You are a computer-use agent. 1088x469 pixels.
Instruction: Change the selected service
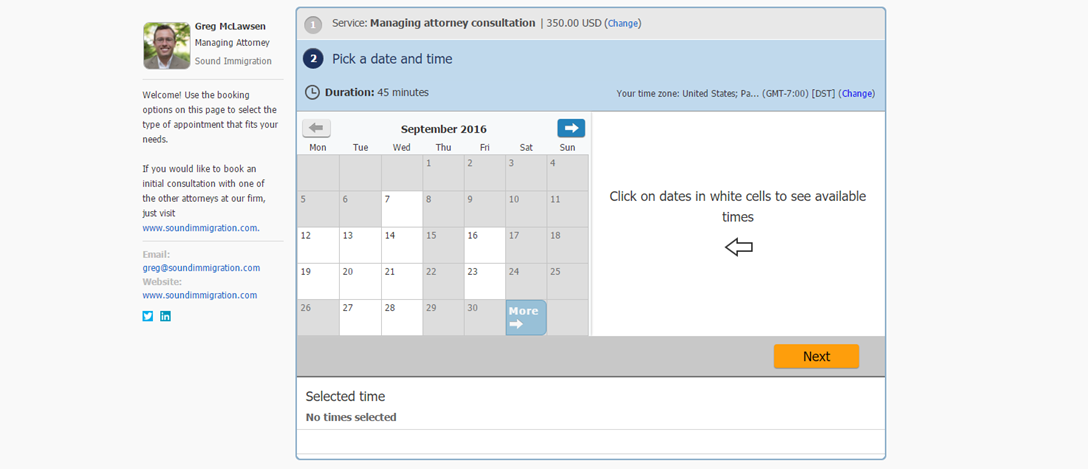click(622, 24)
